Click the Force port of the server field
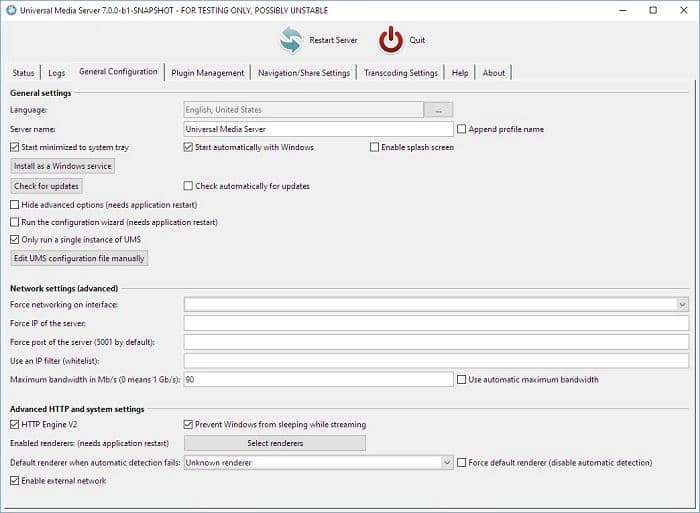700x513 pixels. [x=436, y=342]
